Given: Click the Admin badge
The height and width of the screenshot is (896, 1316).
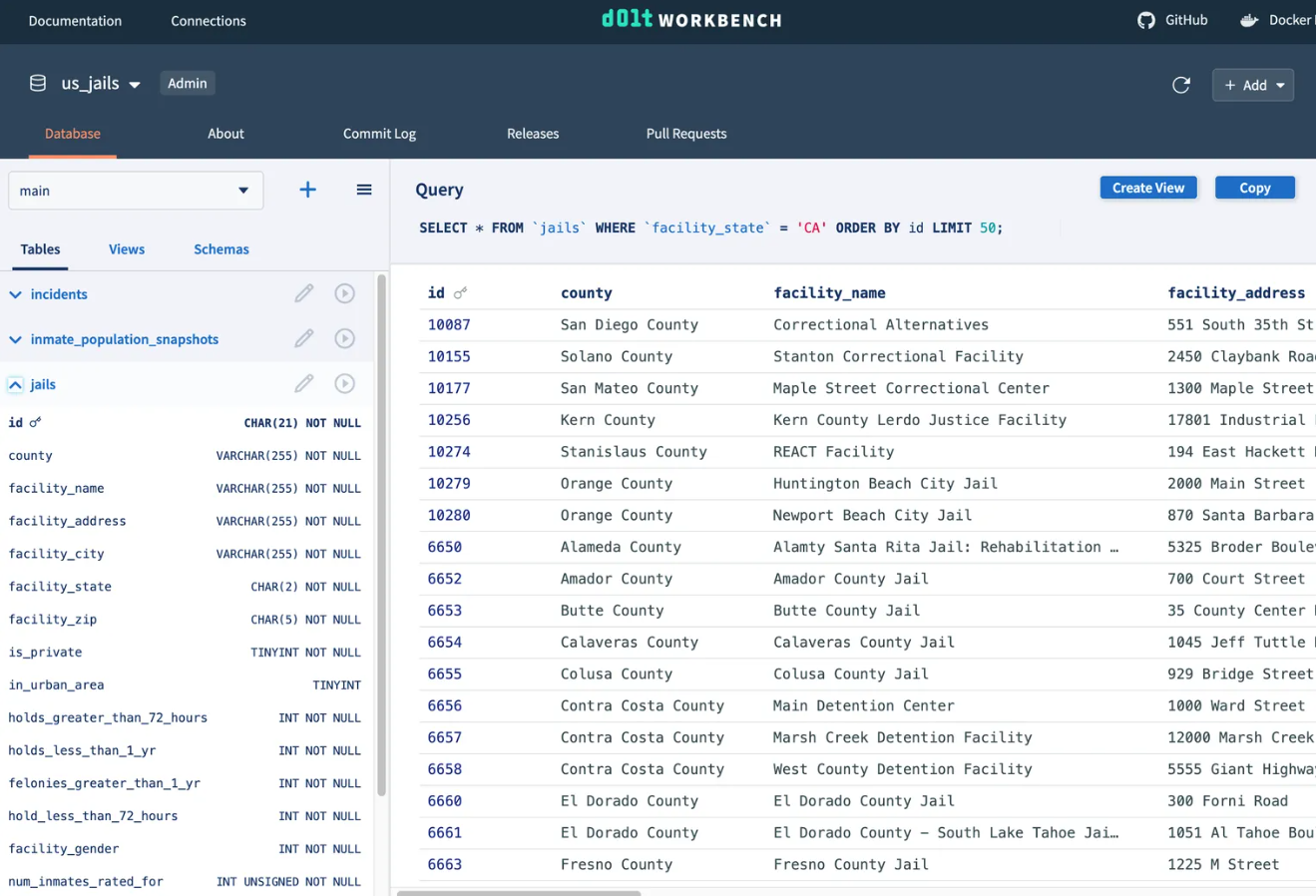Looking at the screenshot, I should pos(188,83).
